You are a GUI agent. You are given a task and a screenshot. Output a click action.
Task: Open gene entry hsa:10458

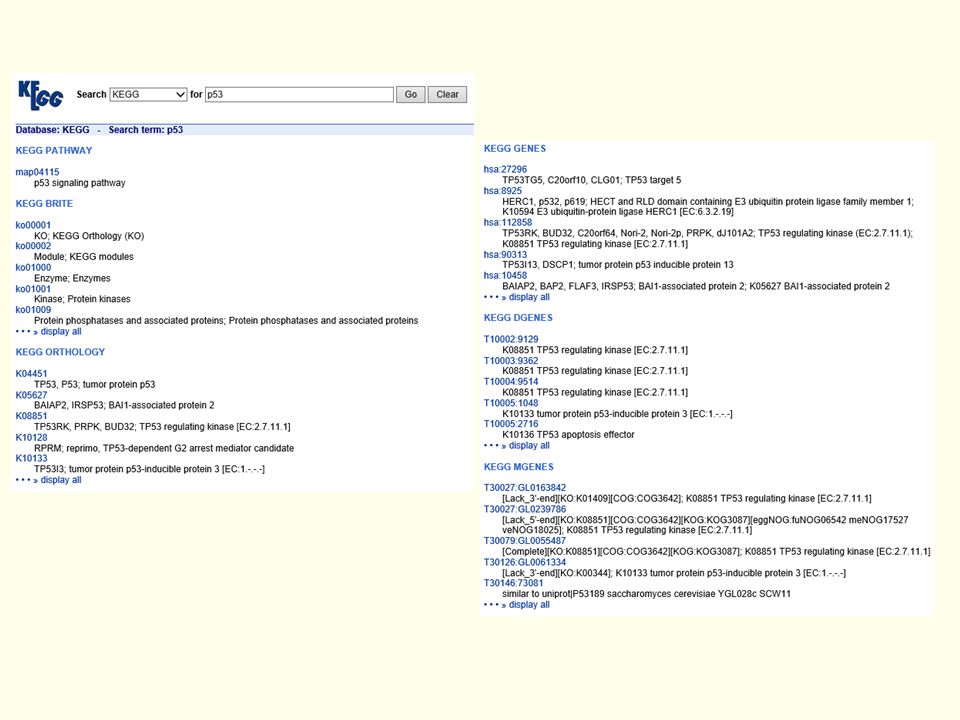[x=505, y=276]
